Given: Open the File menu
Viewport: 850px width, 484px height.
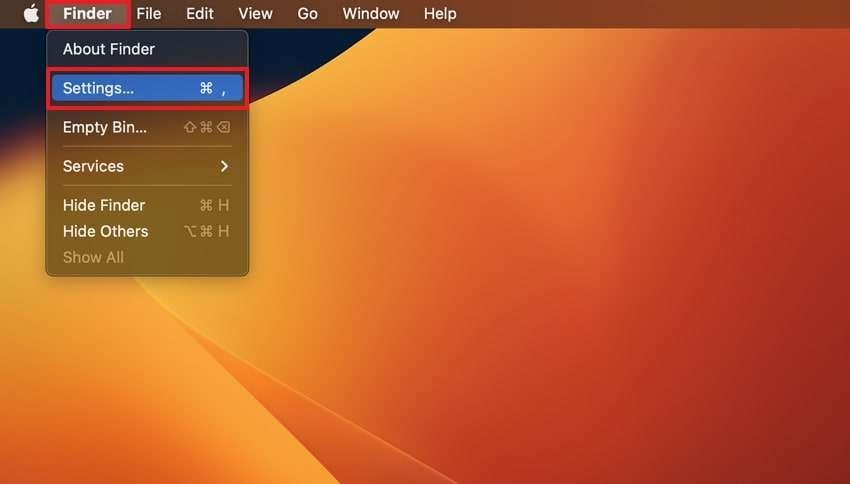Looking at the screenshot, I should point(149,14).
